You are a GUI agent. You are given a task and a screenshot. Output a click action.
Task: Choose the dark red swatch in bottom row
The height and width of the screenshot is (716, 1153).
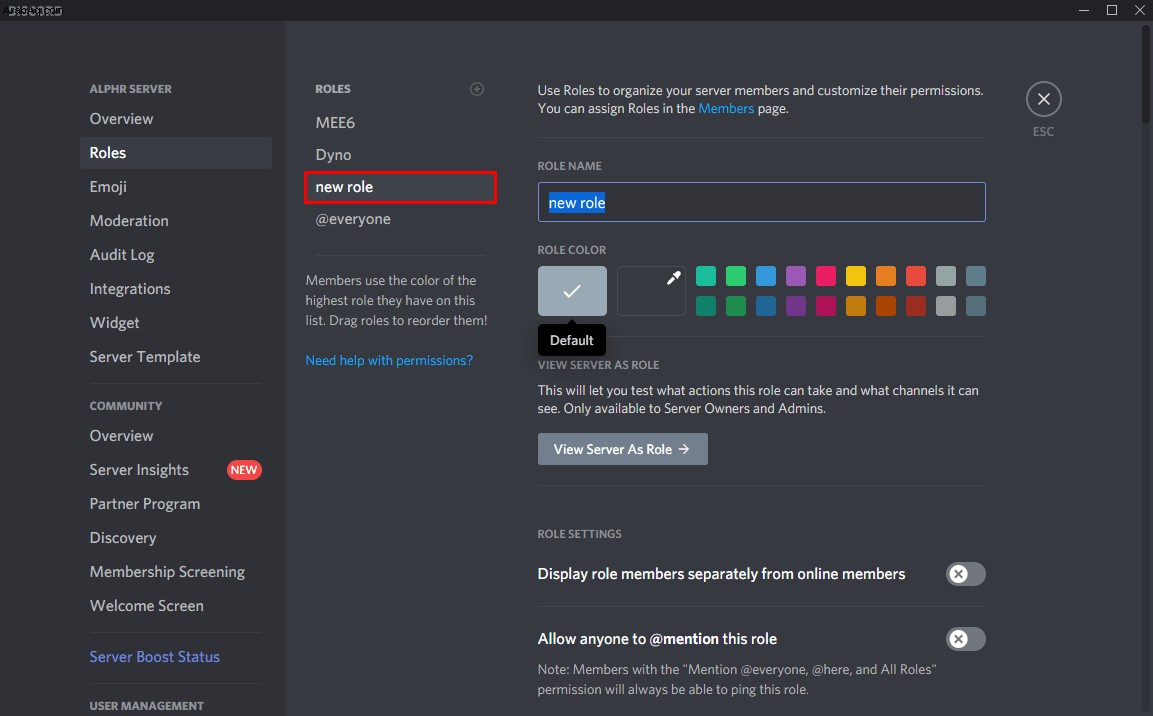tap(915, 306)
